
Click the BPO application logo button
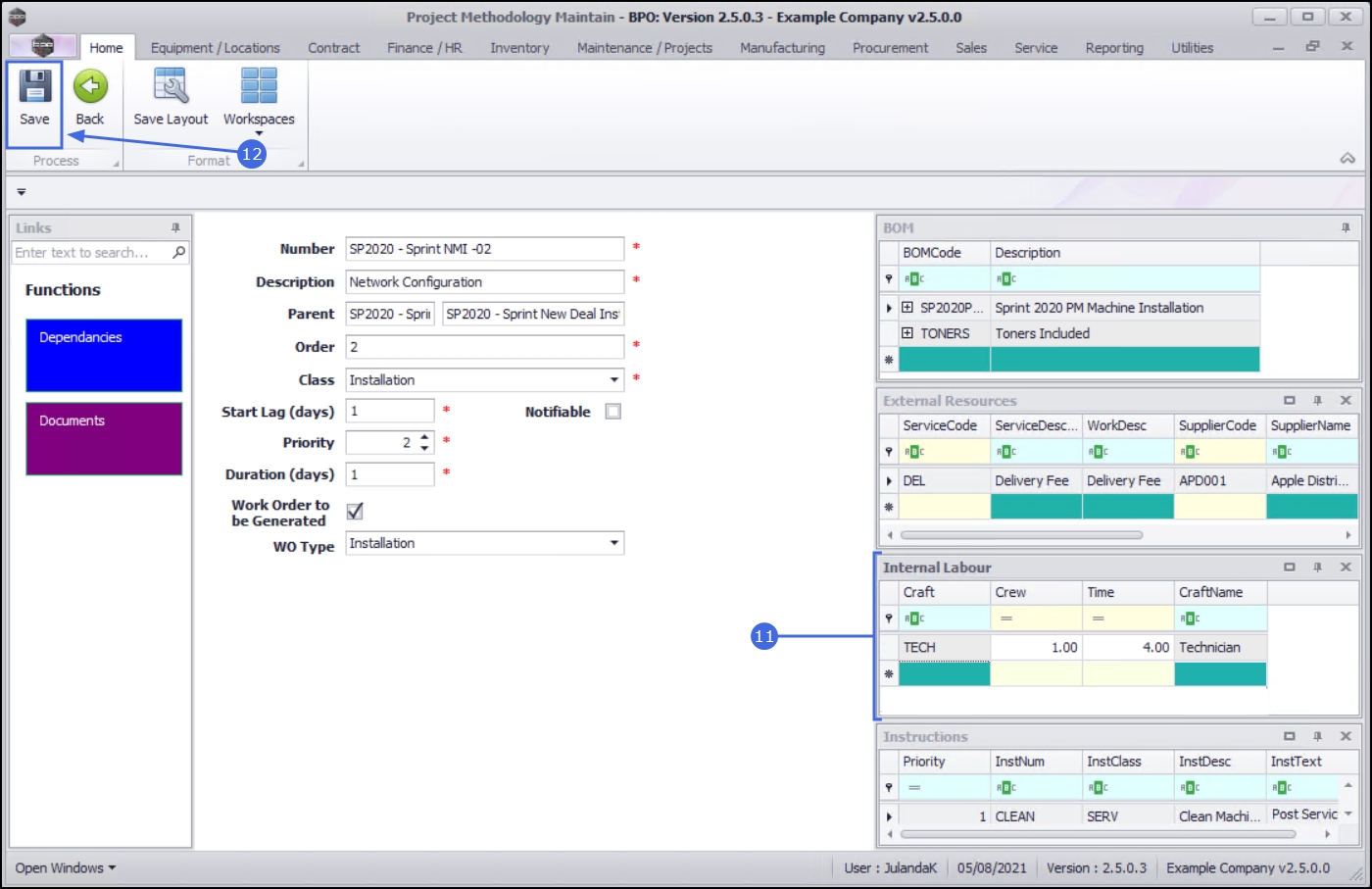[42, 46]
